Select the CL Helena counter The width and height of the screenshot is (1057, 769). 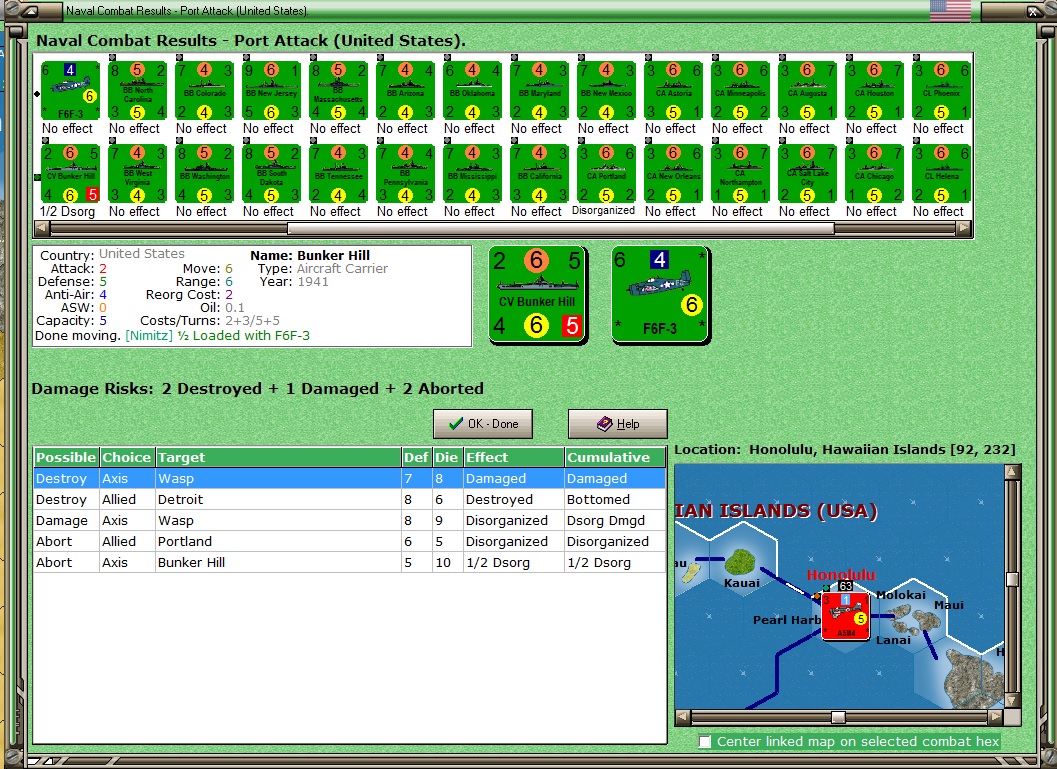(x=941, y=175)
